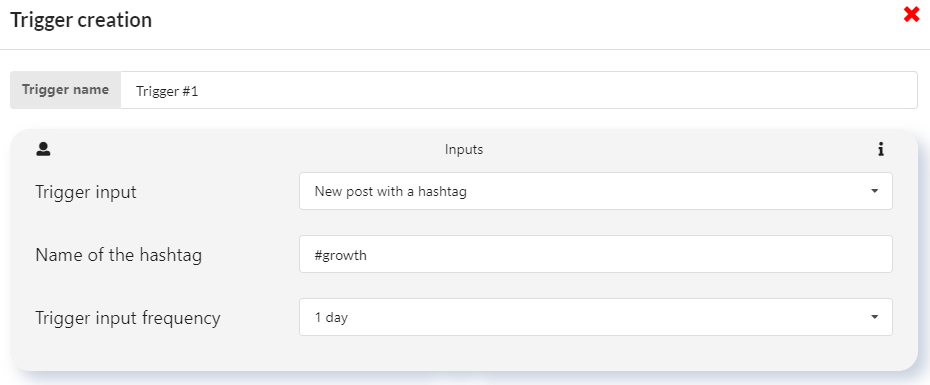Place cursor after 'Trigger #1' text

click(x=199, y=91)
